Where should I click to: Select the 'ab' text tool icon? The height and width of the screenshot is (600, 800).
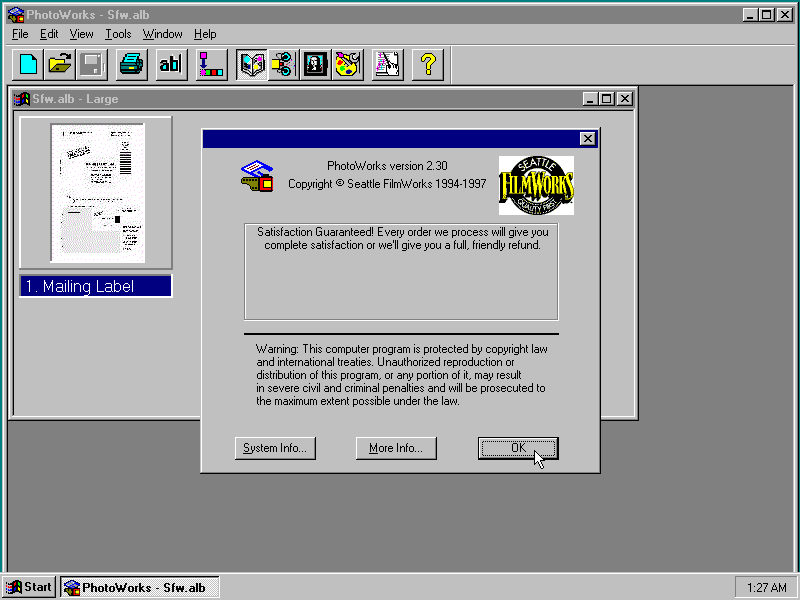point(170,64)
